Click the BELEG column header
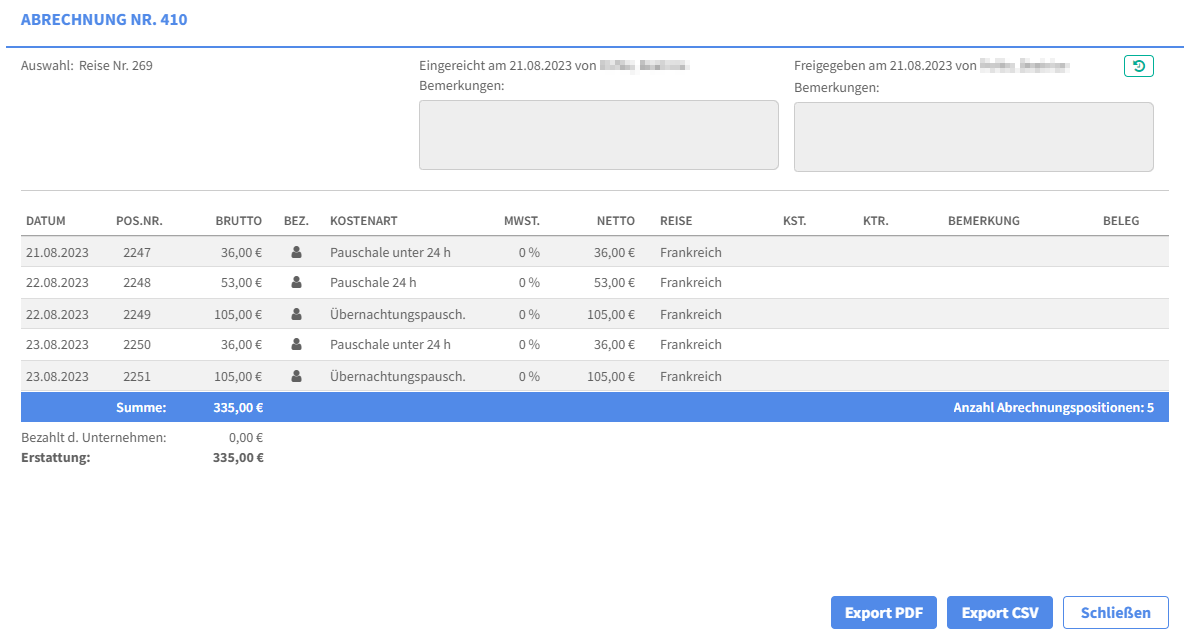The width and height of the screenshot is (1188, 633). point(1121,221)
